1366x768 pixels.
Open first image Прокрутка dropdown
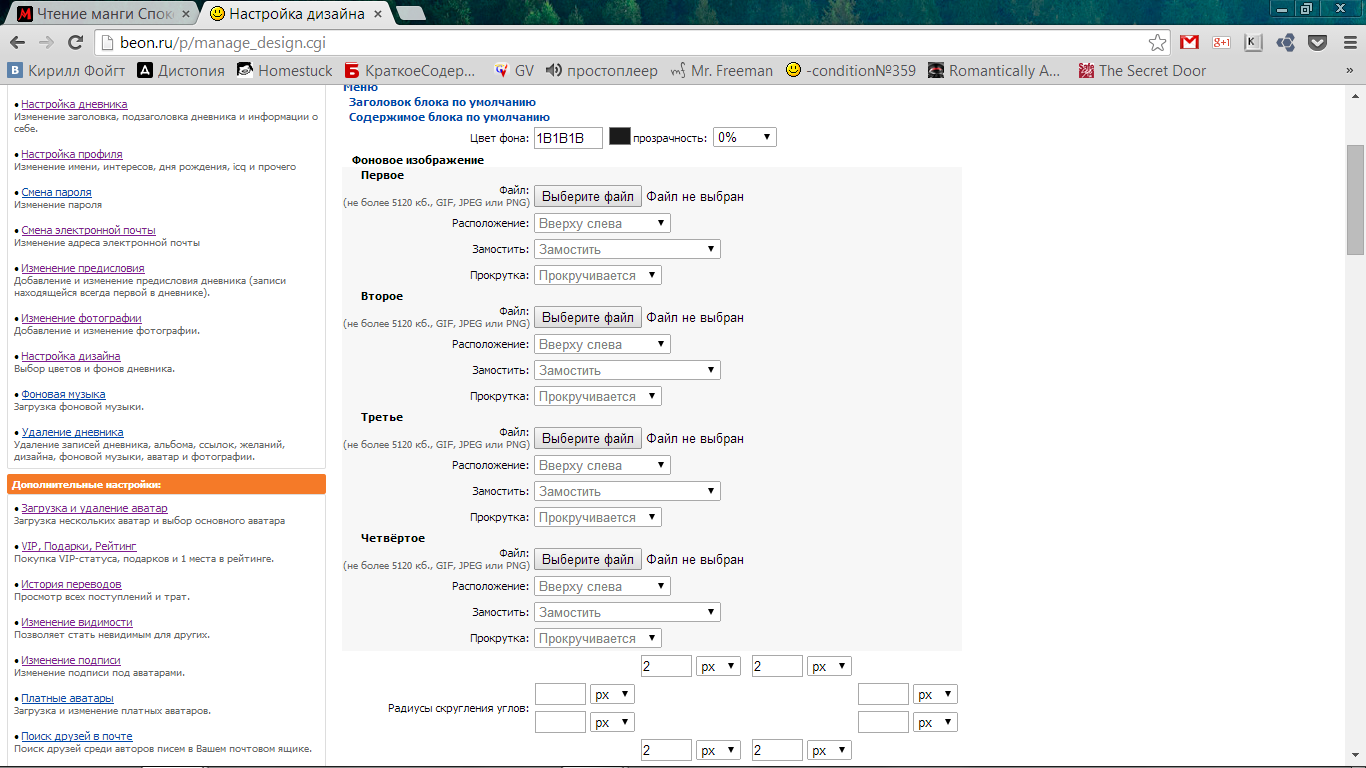[598, 275]
